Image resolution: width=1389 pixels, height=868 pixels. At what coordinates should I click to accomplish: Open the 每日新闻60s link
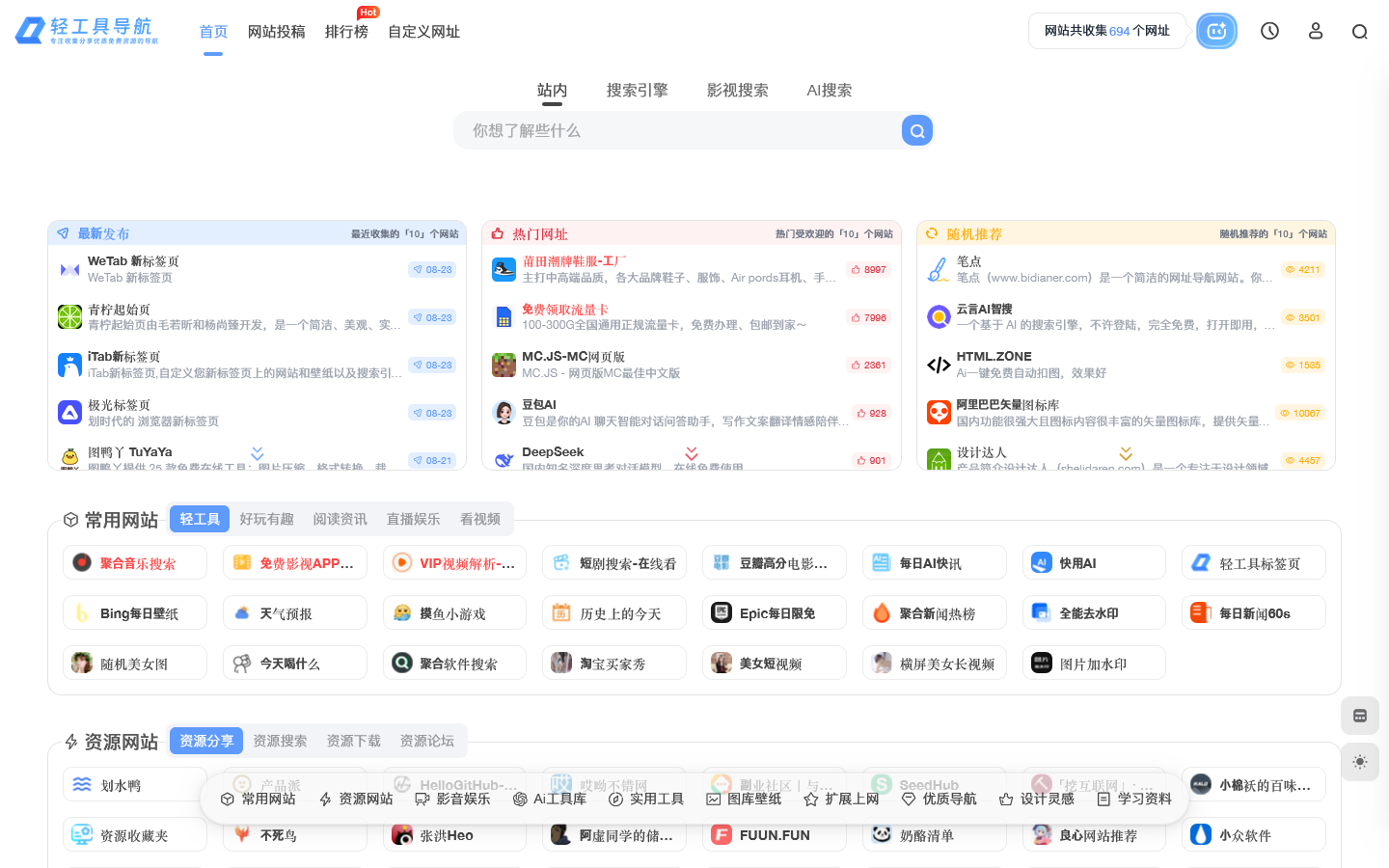(1254, 613)
